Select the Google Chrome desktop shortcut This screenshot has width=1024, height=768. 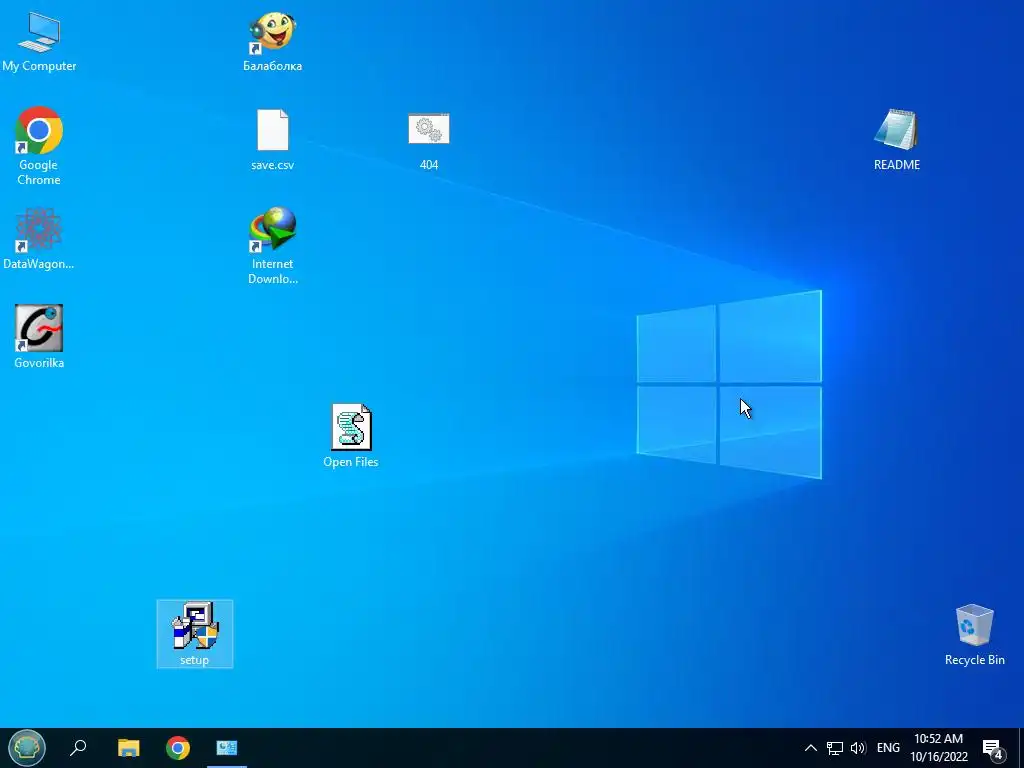pyautogui.click(x=39, y=146)
